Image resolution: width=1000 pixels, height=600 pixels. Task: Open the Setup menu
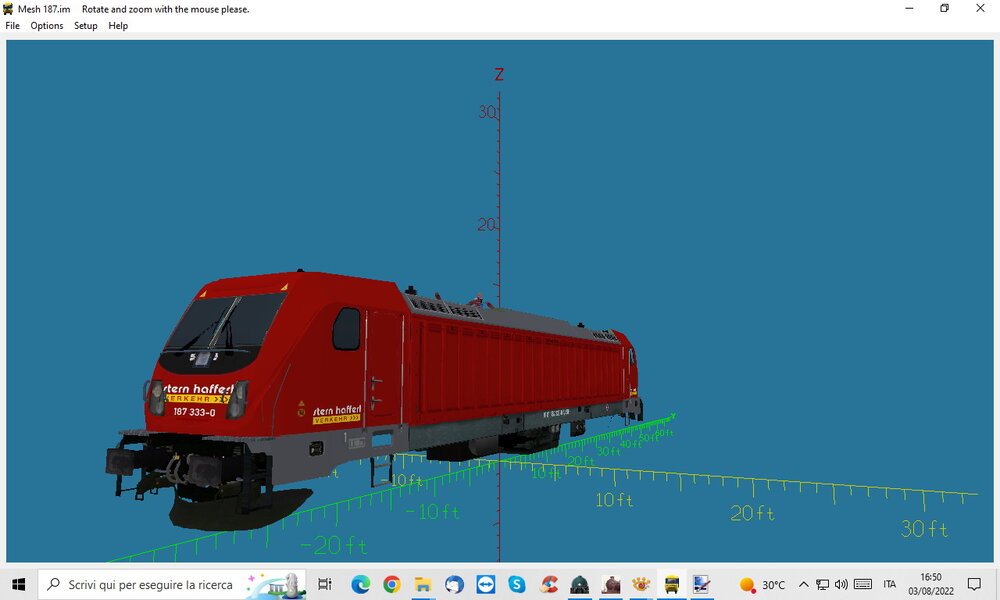85,26
